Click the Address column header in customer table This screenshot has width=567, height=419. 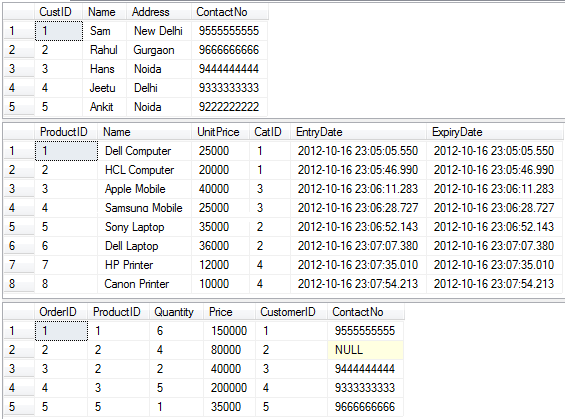coord(159,12)
